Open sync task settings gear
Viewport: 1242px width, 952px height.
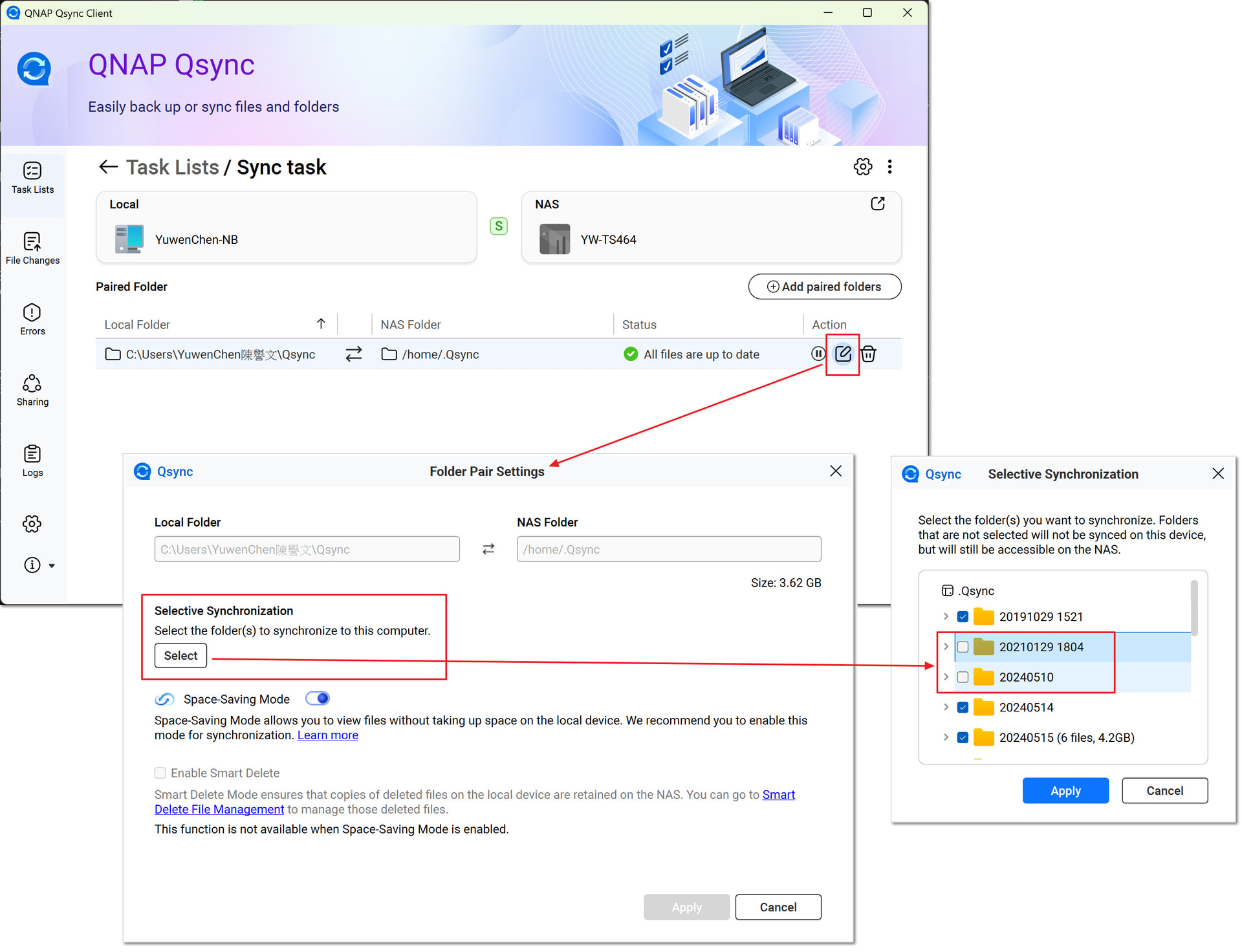[862, 167]
